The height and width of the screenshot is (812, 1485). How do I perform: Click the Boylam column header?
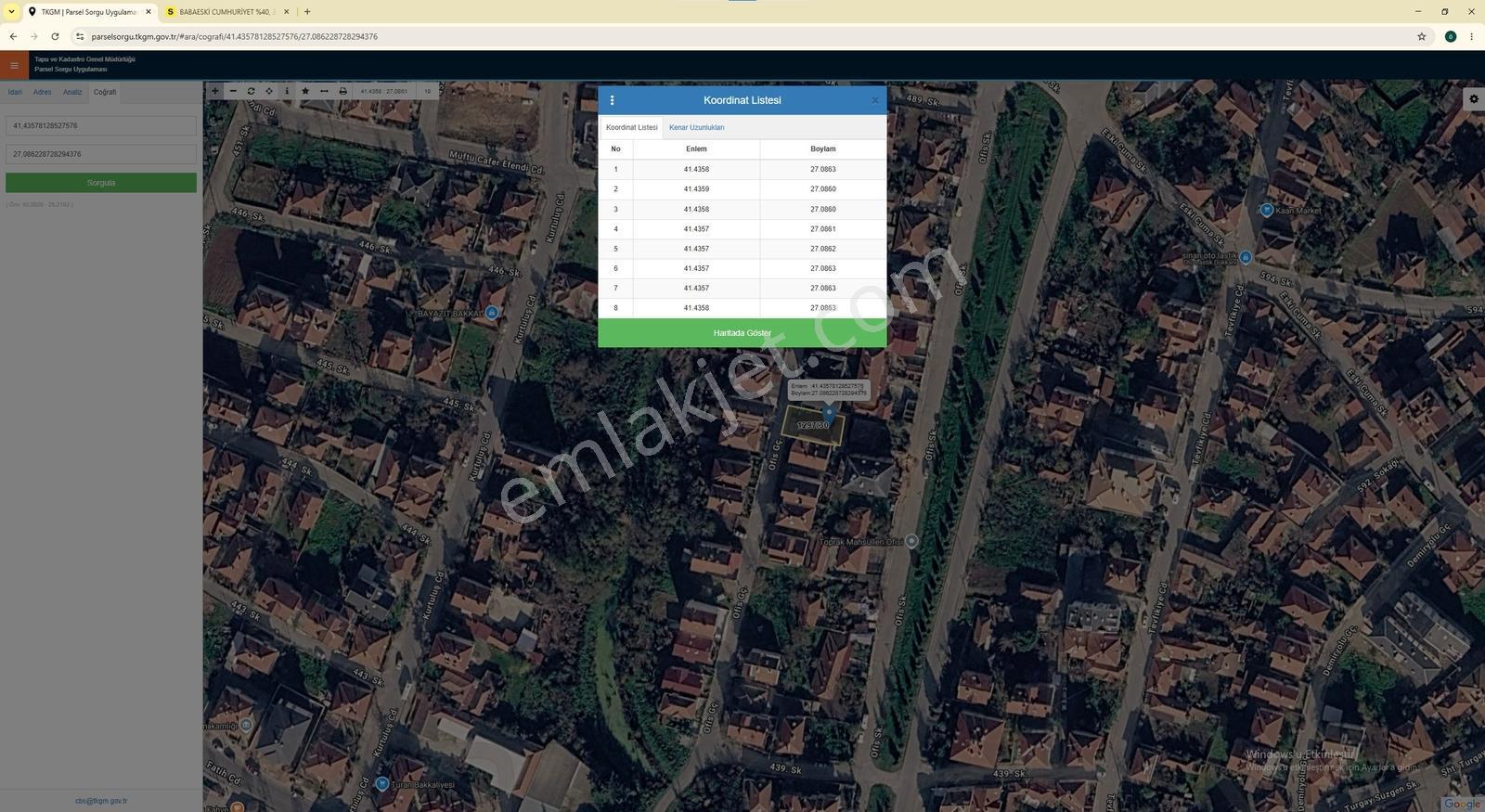point(823,148)
